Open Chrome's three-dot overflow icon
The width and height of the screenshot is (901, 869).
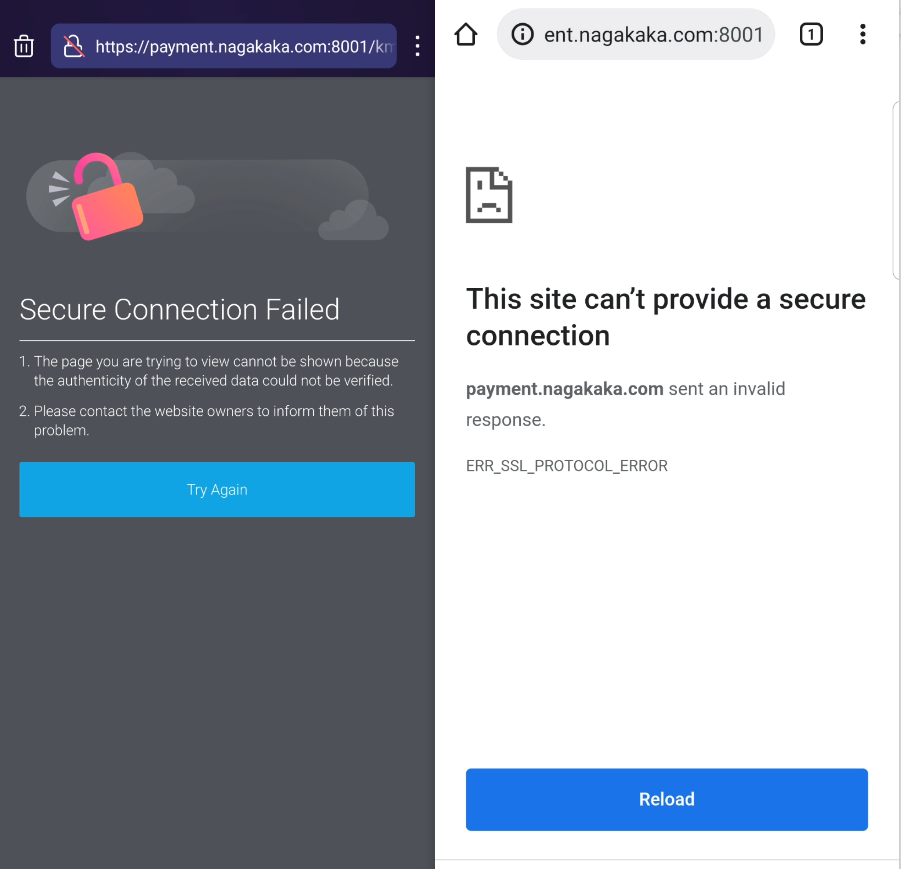tap(862, 33)
